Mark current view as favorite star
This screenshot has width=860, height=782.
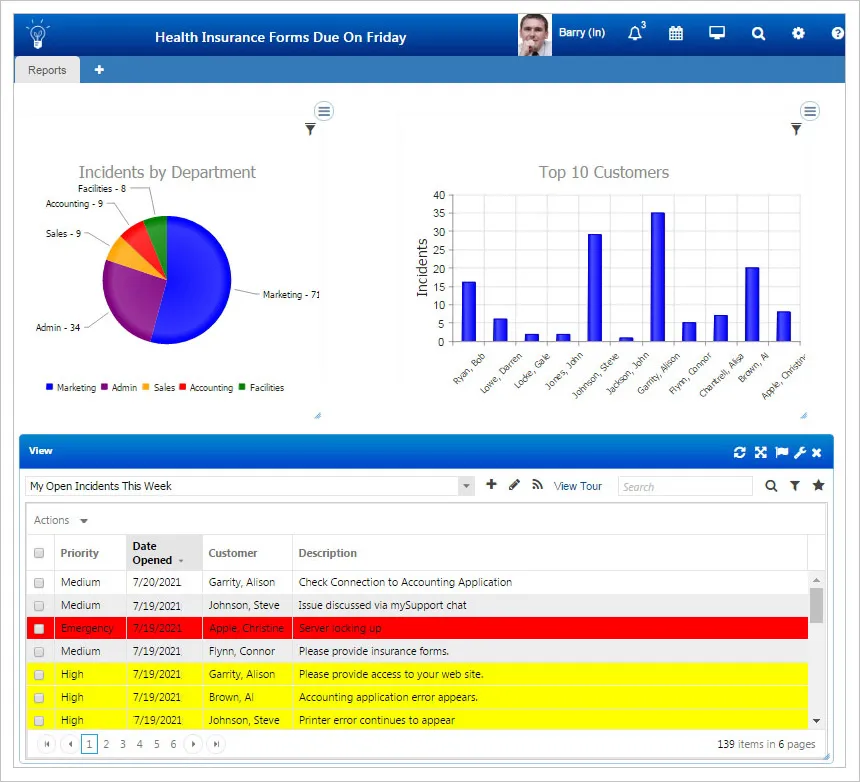(818, 486)
